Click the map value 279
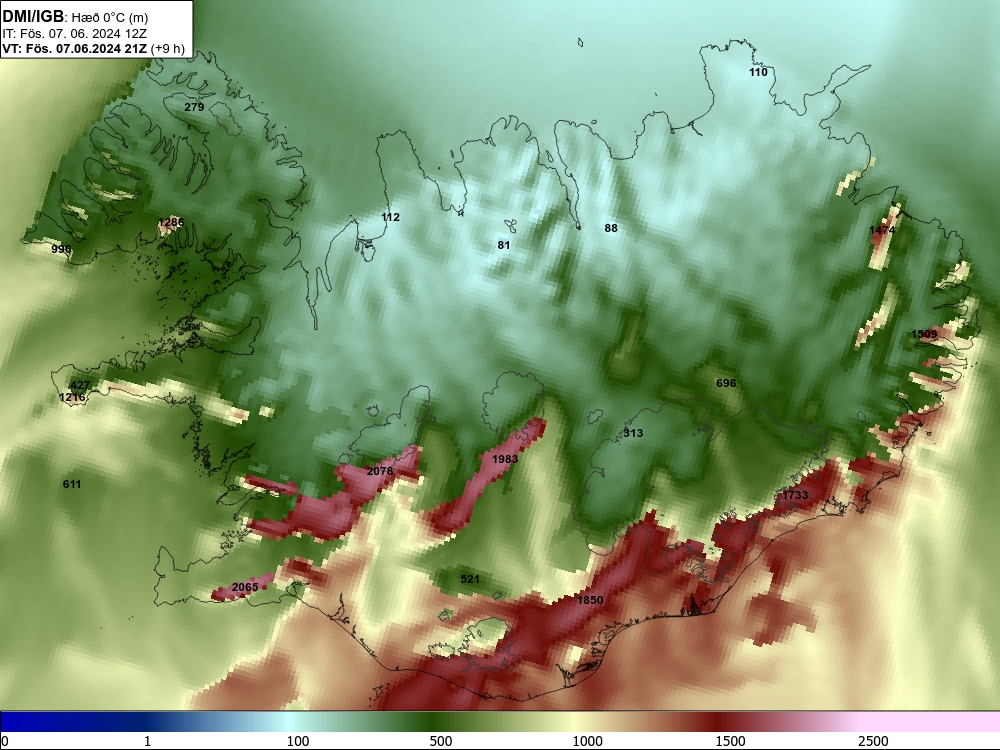1000x750 pixels. click(x=194, y=107)
